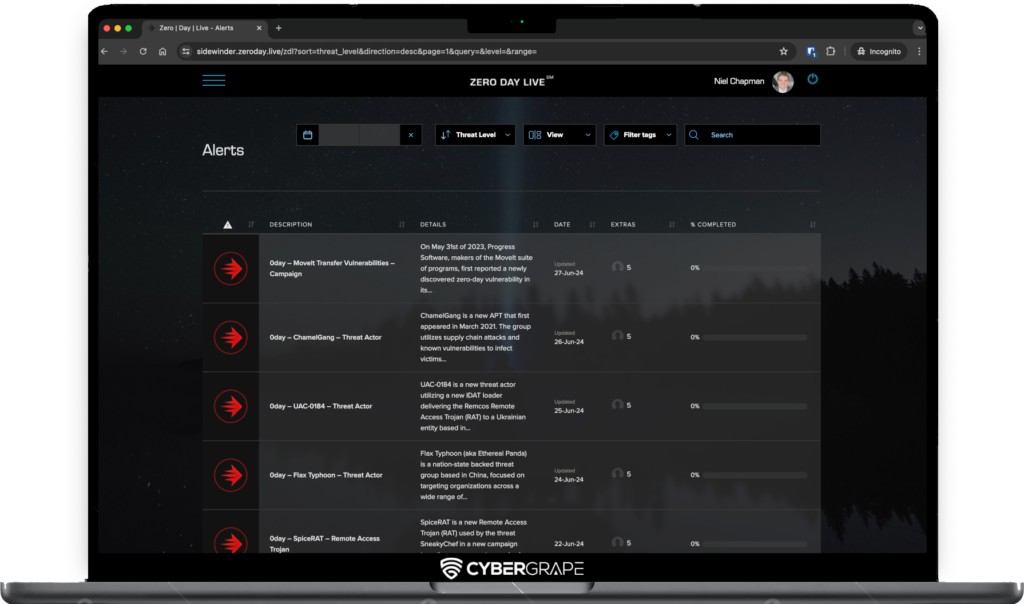This screenshot has width=1024, height=604.
Task: Expand the Filter tags dropdown
Action: (640, 135)
